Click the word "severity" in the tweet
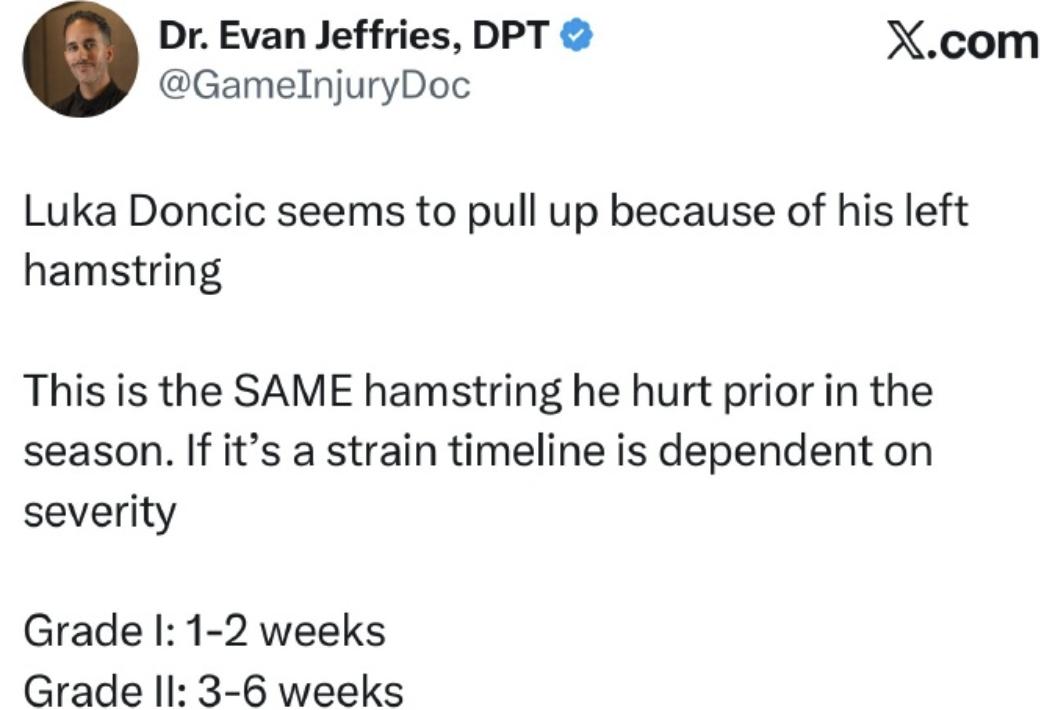Viewport: 1062px width, 710px height. pos(99,512)
